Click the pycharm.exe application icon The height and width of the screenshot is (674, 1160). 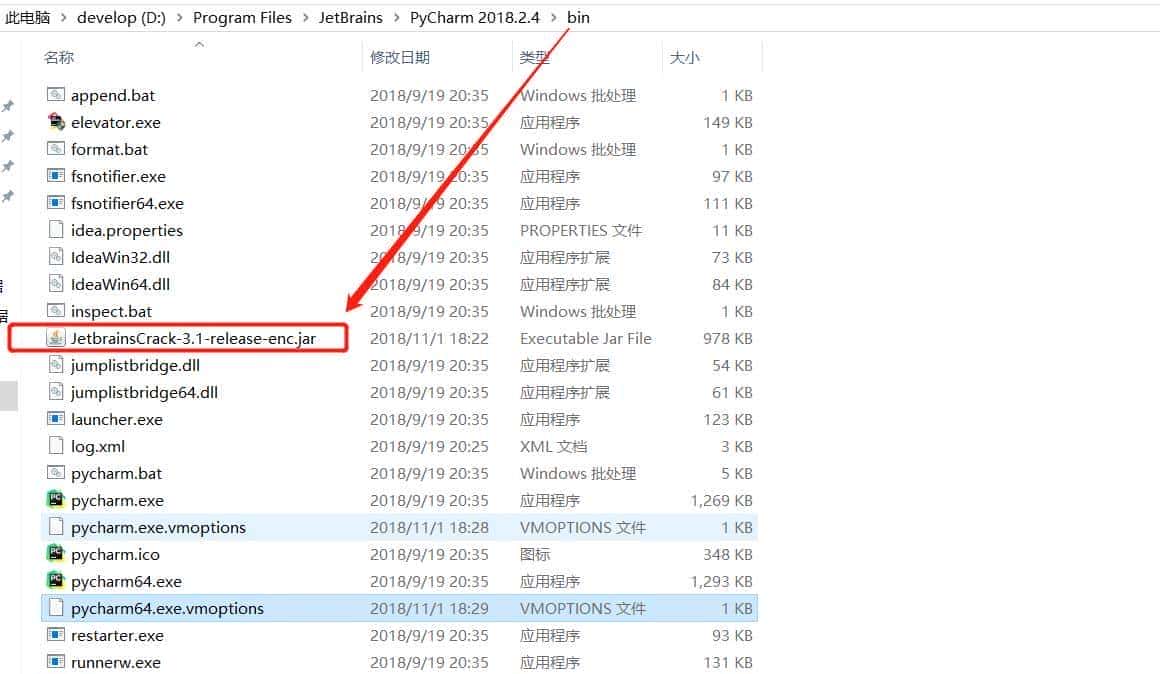[x=56, y=500]
